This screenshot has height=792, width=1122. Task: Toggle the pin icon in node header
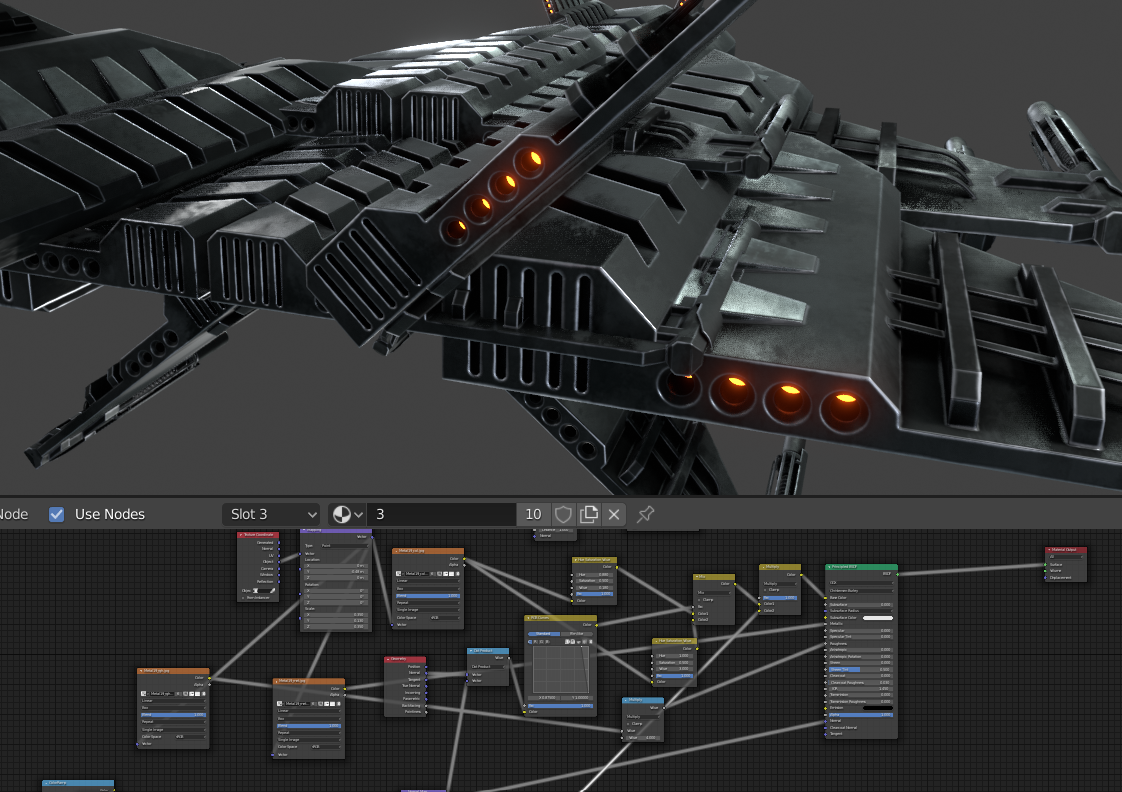point(645,514)
